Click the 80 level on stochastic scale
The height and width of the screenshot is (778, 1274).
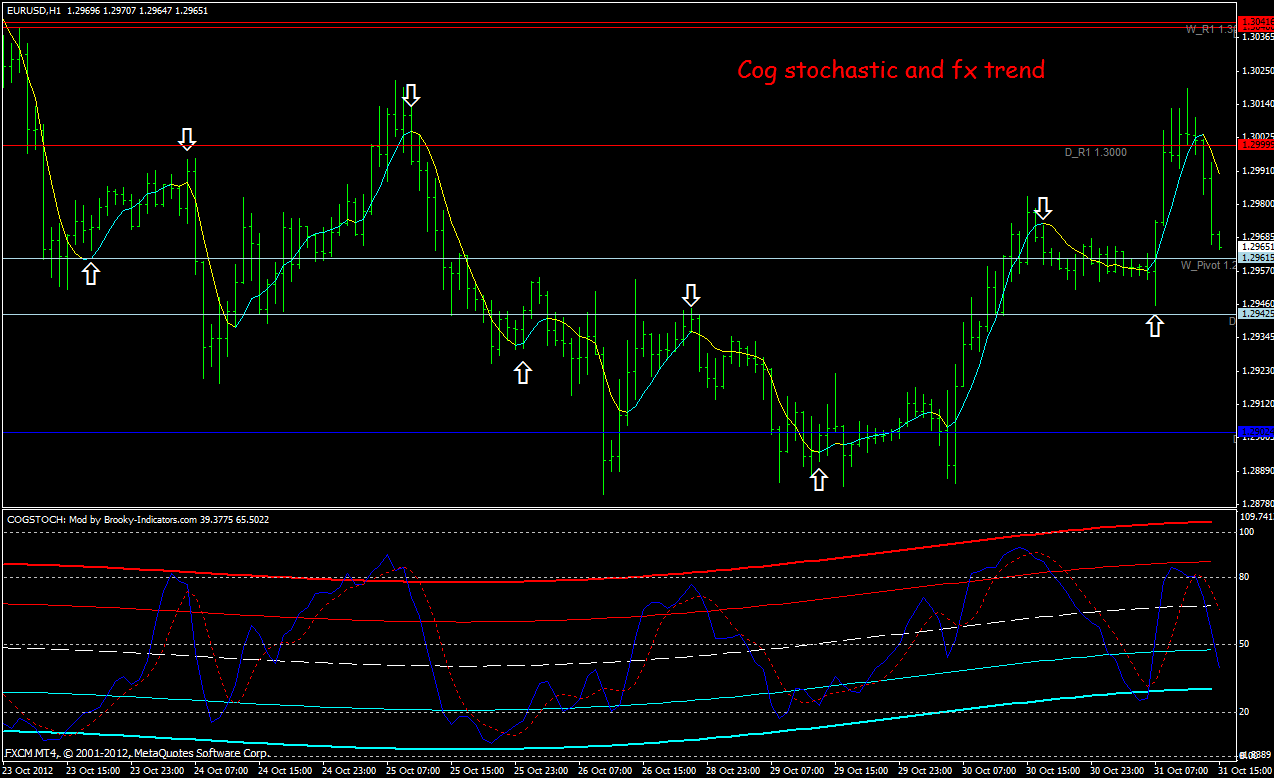(x=1245, y=577)
